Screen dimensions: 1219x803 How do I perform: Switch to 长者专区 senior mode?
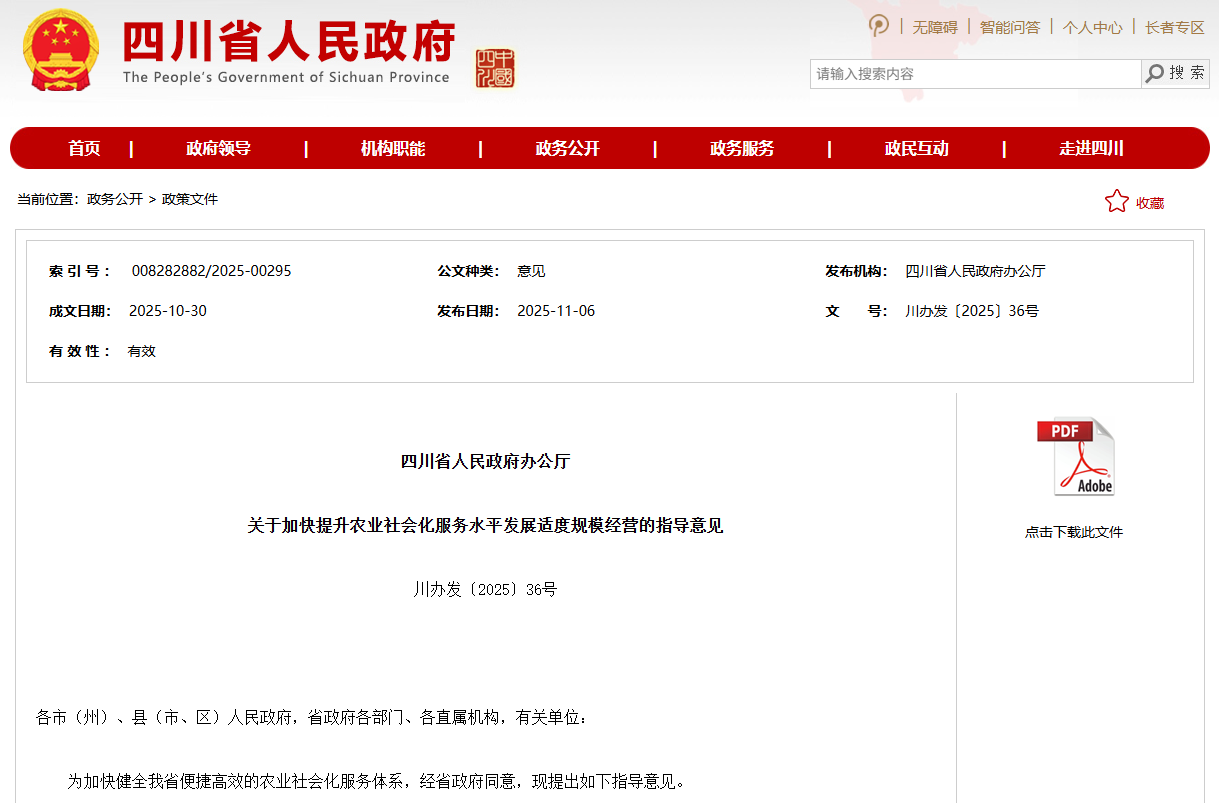coord(1174,27)
